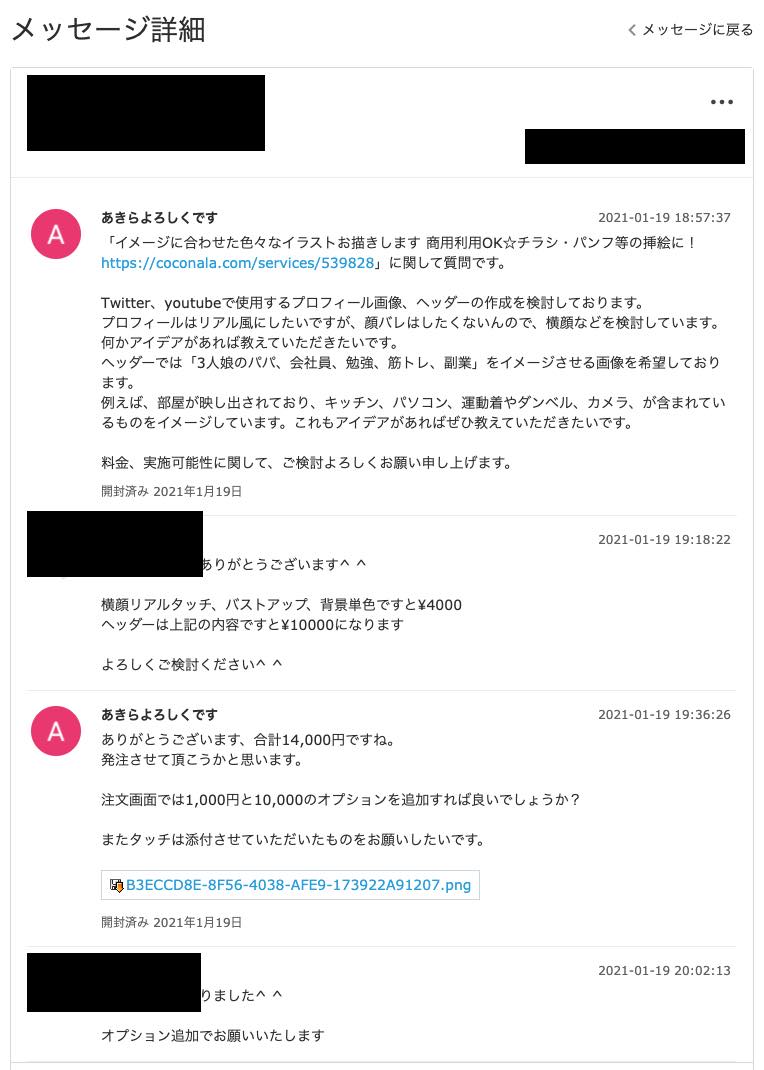Open the B3ECCD8E PNG attachment
The height and width of the screenshot is (1070, 764).
[x=298, y=886]
